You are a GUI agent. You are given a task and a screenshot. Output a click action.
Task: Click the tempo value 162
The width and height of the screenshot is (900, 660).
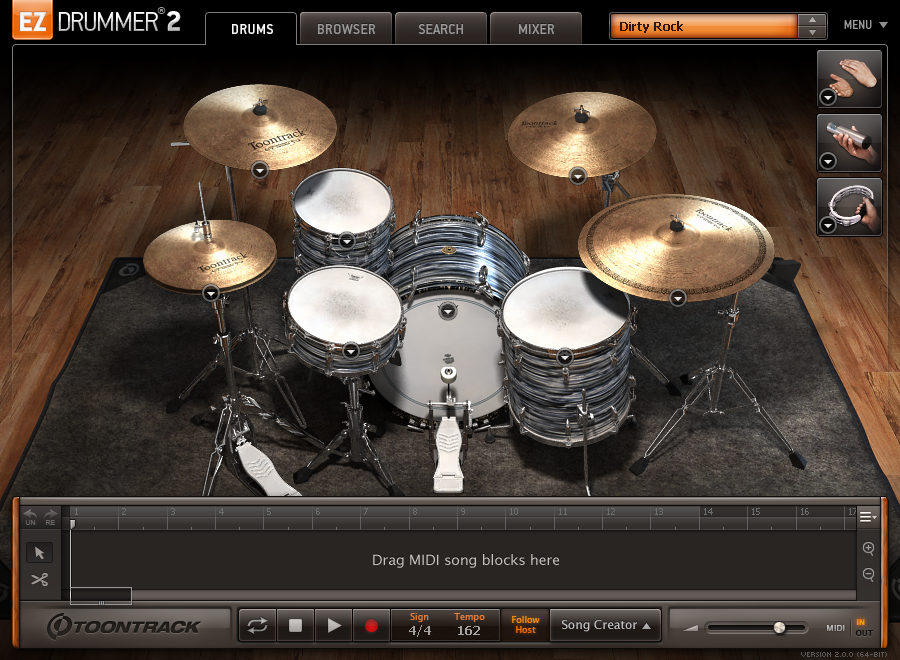[x=468, y=630]
